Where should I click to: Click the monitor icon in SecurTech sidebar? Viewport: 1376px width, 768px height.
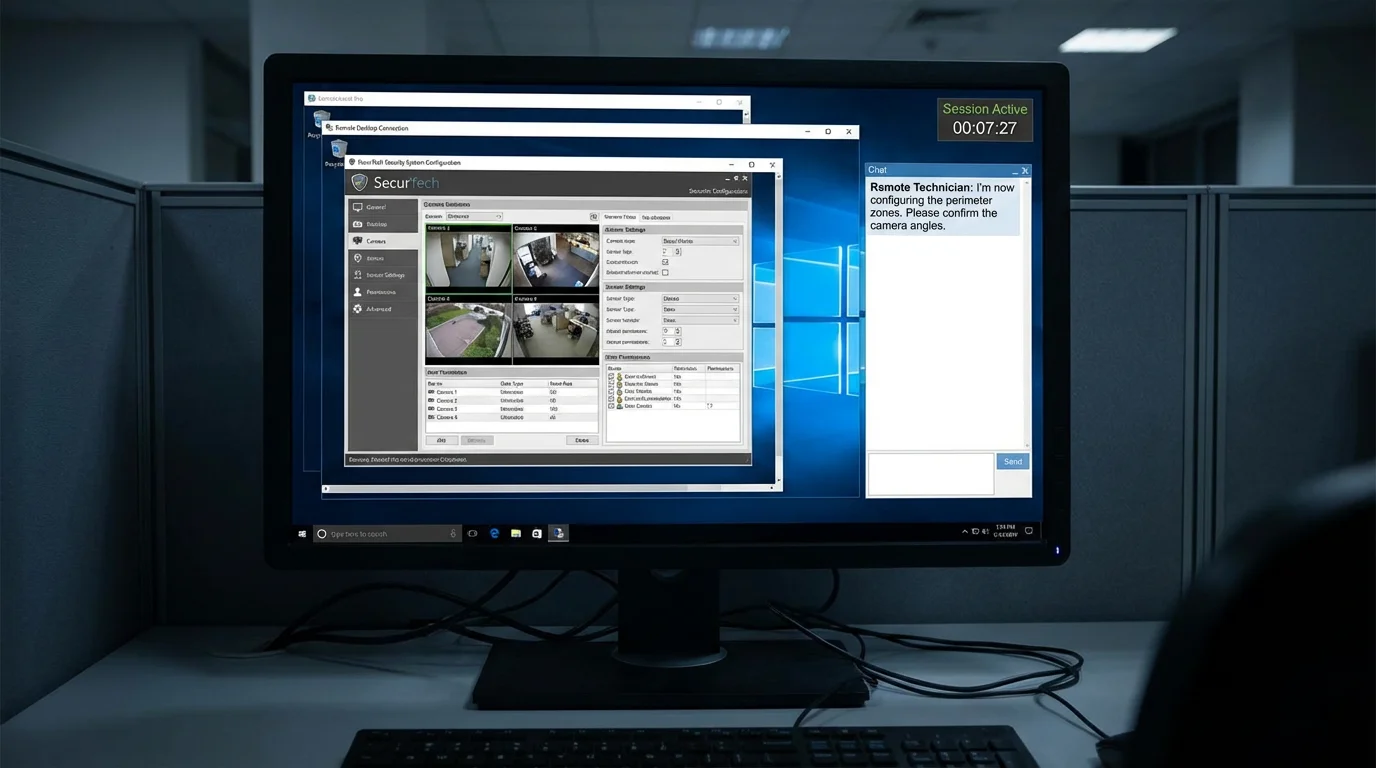358,207
